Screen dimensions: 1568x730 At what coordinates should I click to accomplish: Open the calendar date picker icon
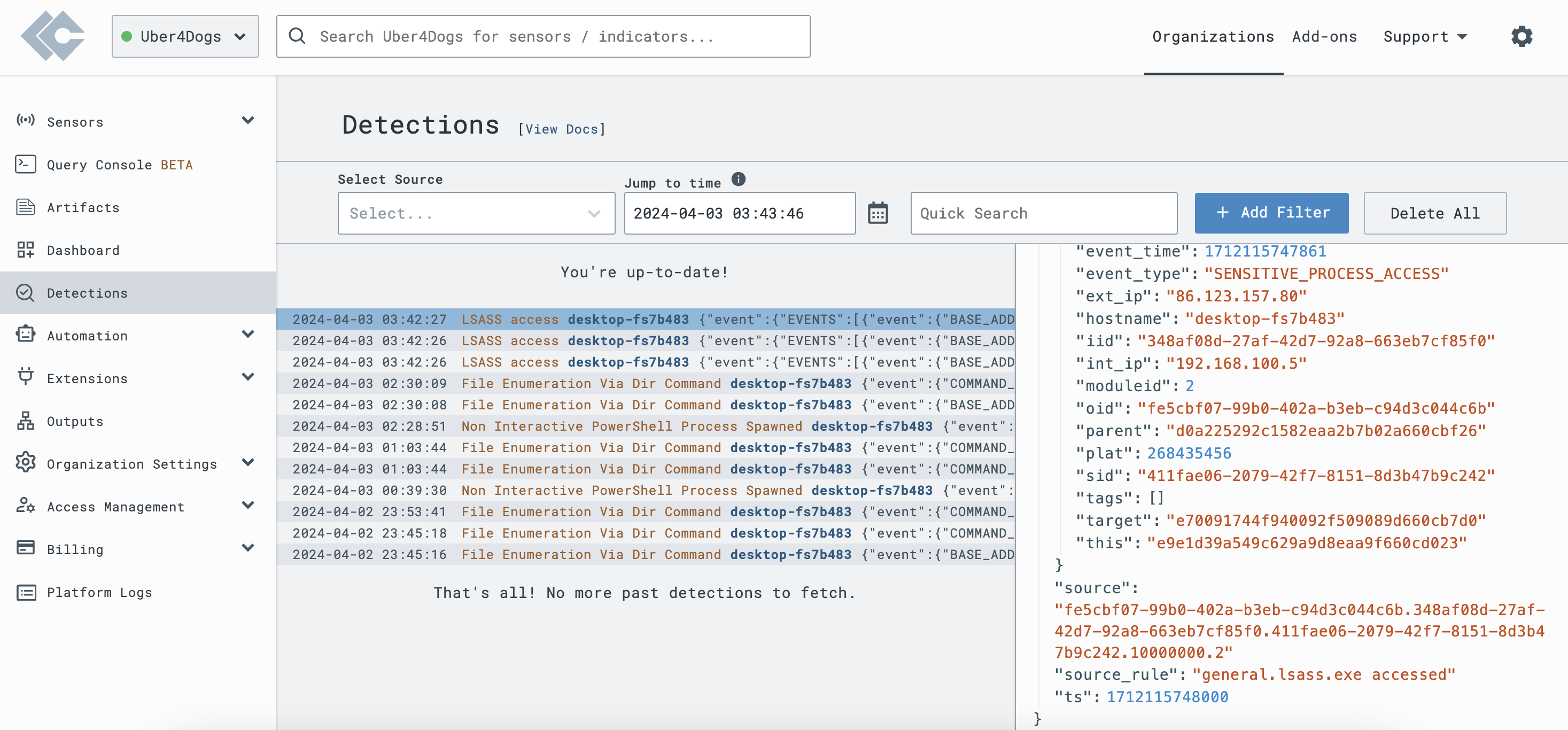[877, 214]
